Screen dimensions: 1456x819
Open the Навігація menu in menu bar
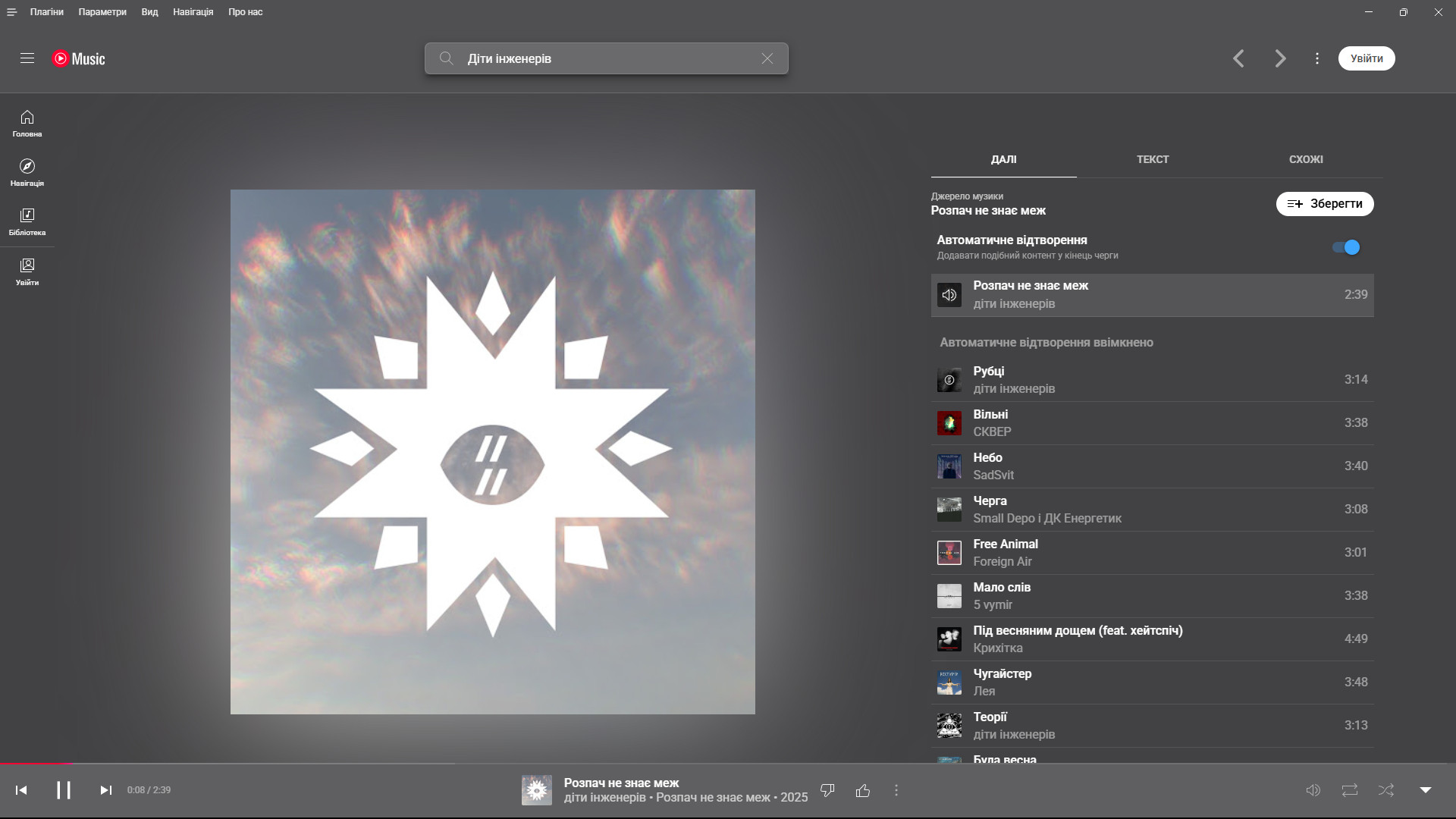tap(193, 12)
